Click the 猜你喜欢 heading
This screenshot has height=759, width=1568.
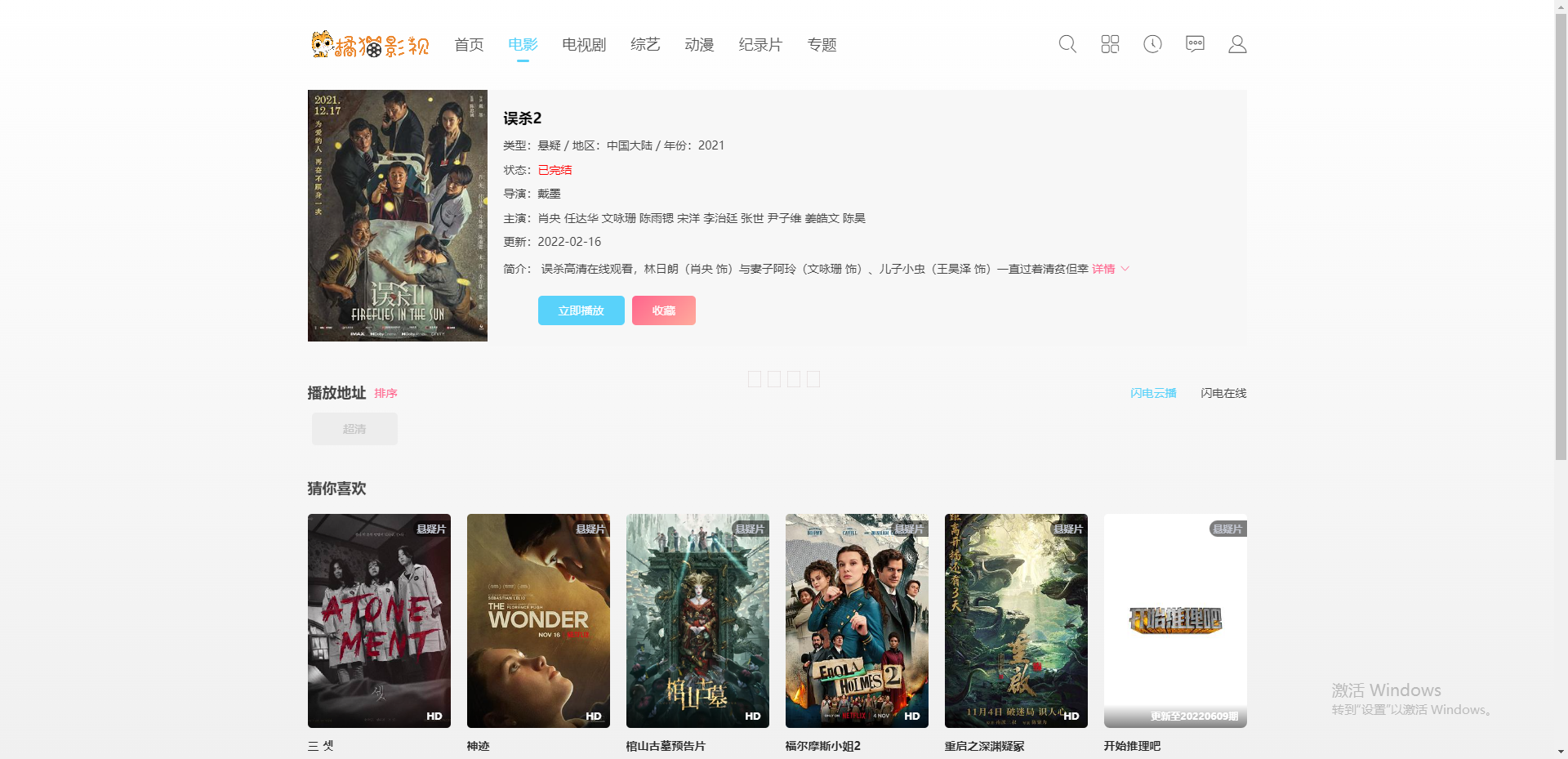pyautogui.click(x=336, y=489)
